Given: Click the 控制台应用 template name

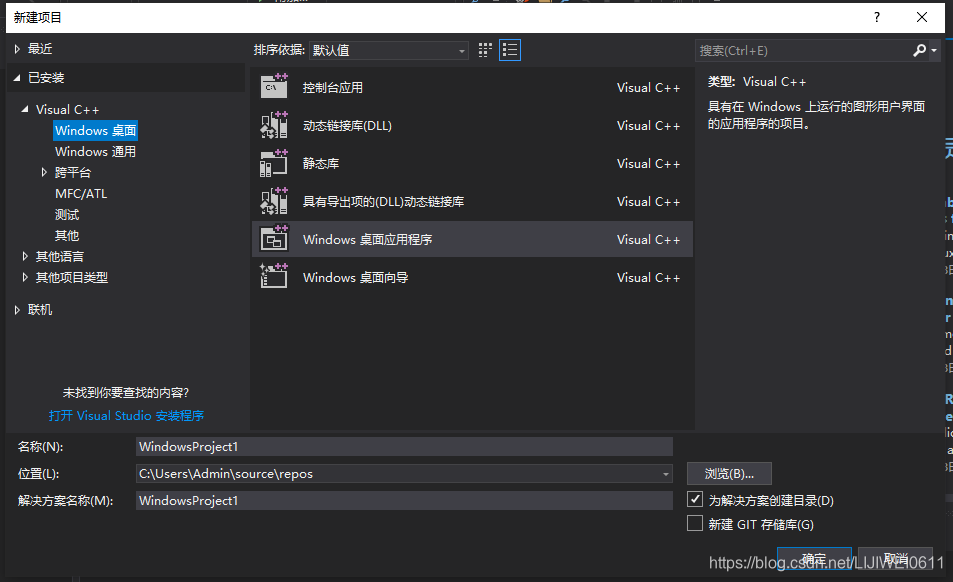Looking at the screenshot, I should pos(332,87).
